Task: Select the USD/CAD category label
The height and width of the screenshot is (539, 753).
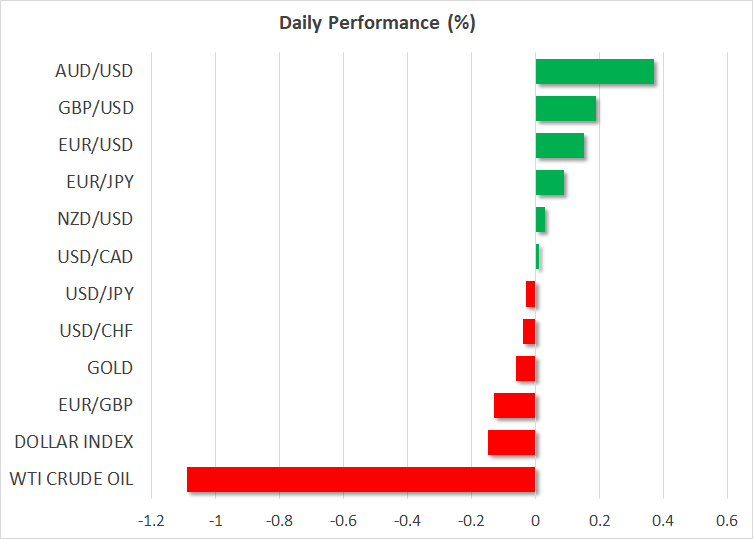Action: (96, 257)
